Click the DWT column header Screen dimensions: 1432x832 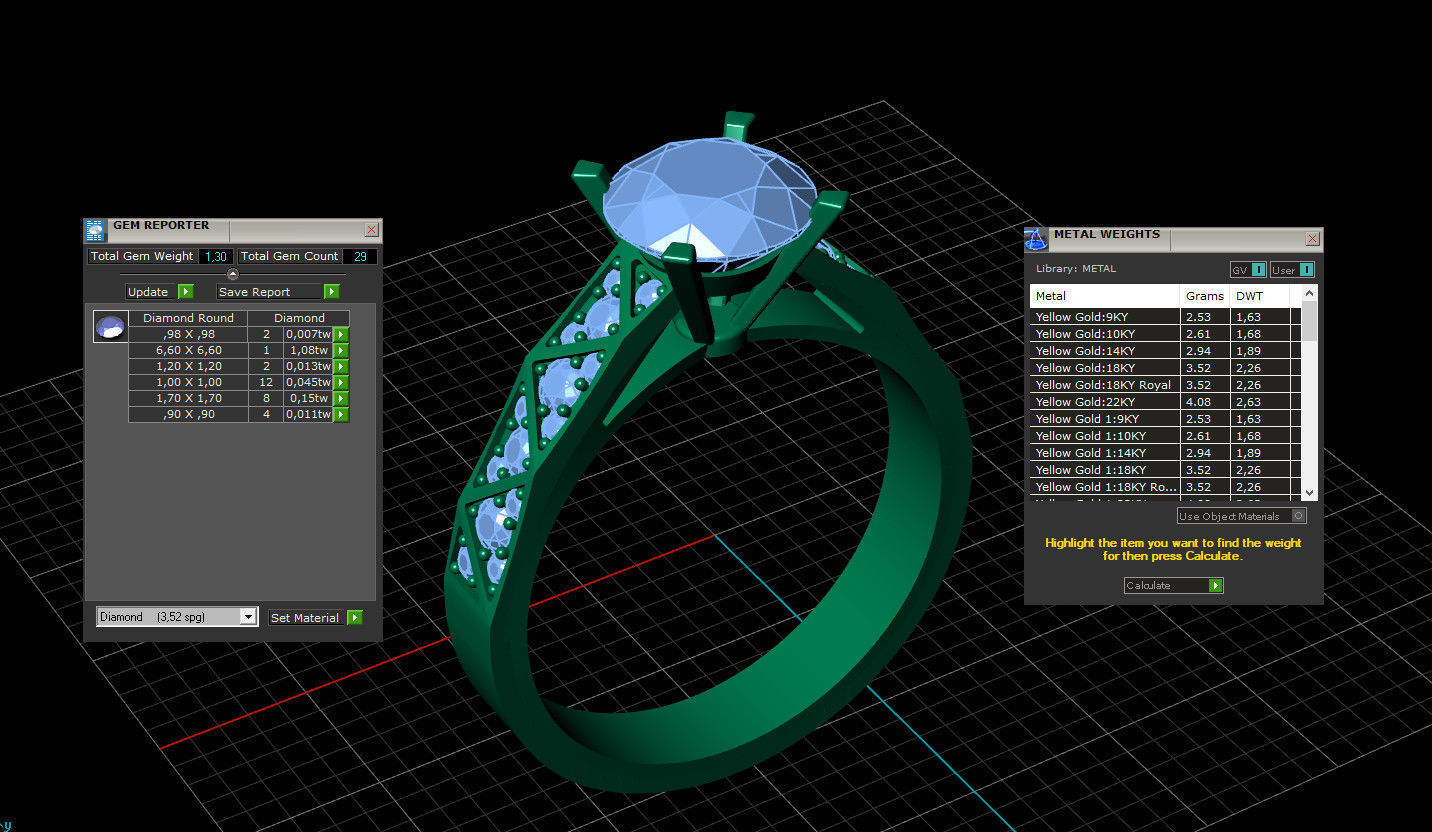click(x=1260, y=296)
